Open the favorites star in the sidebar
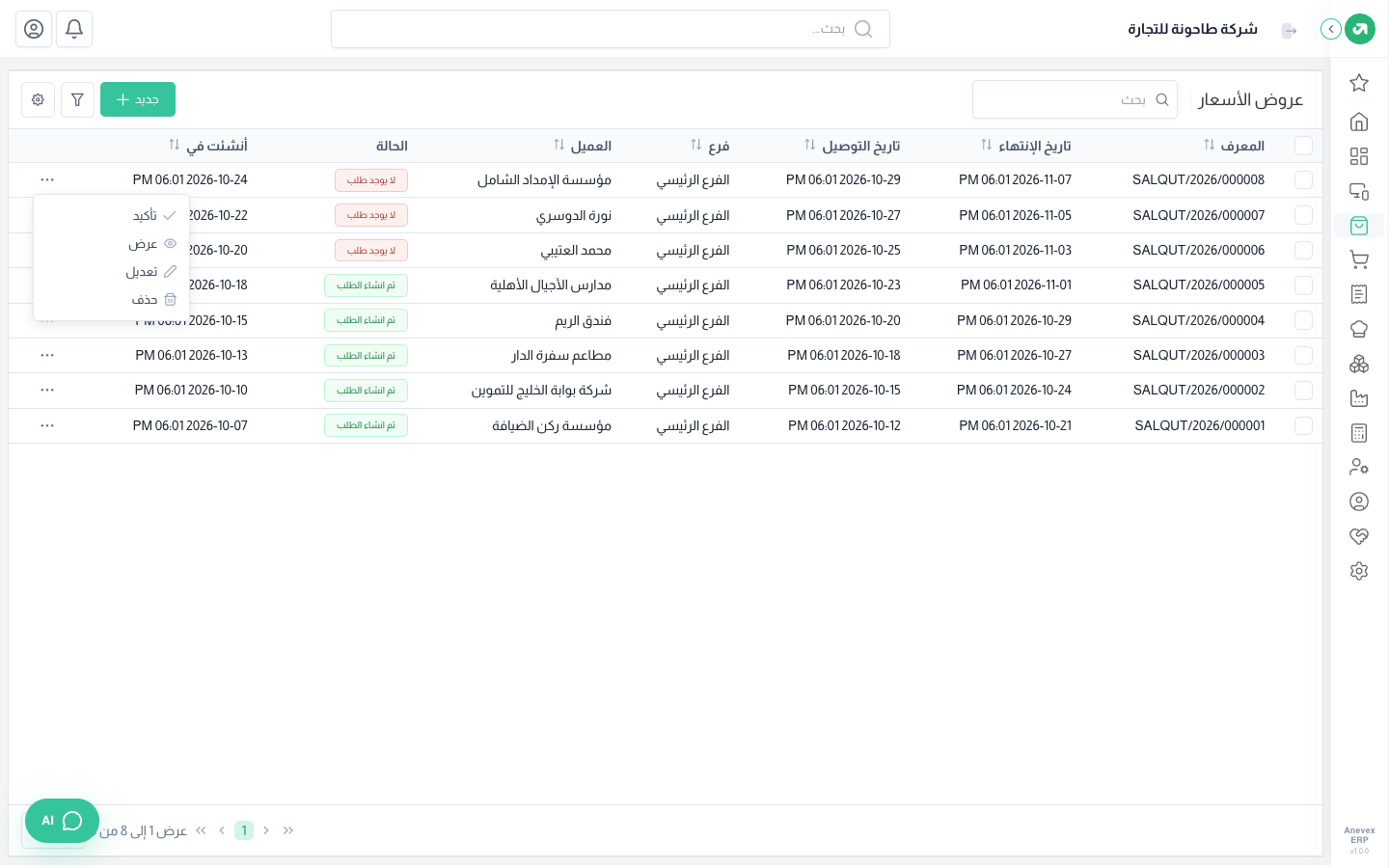1389x868 pixels. pos(1359,83)
